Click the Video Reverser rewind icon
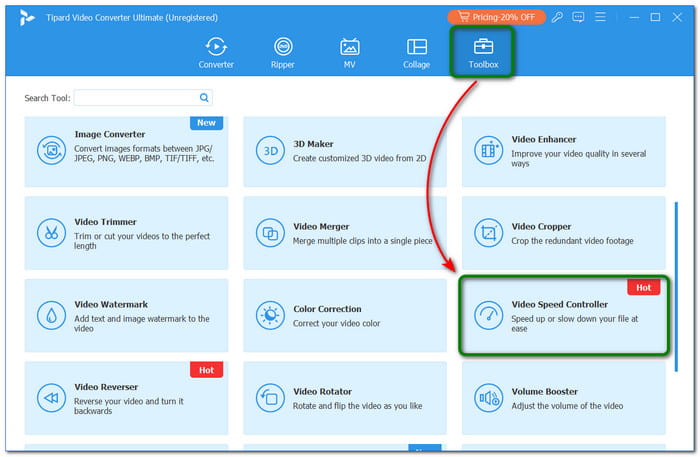 pyautogui.click(x=51, y=398)
